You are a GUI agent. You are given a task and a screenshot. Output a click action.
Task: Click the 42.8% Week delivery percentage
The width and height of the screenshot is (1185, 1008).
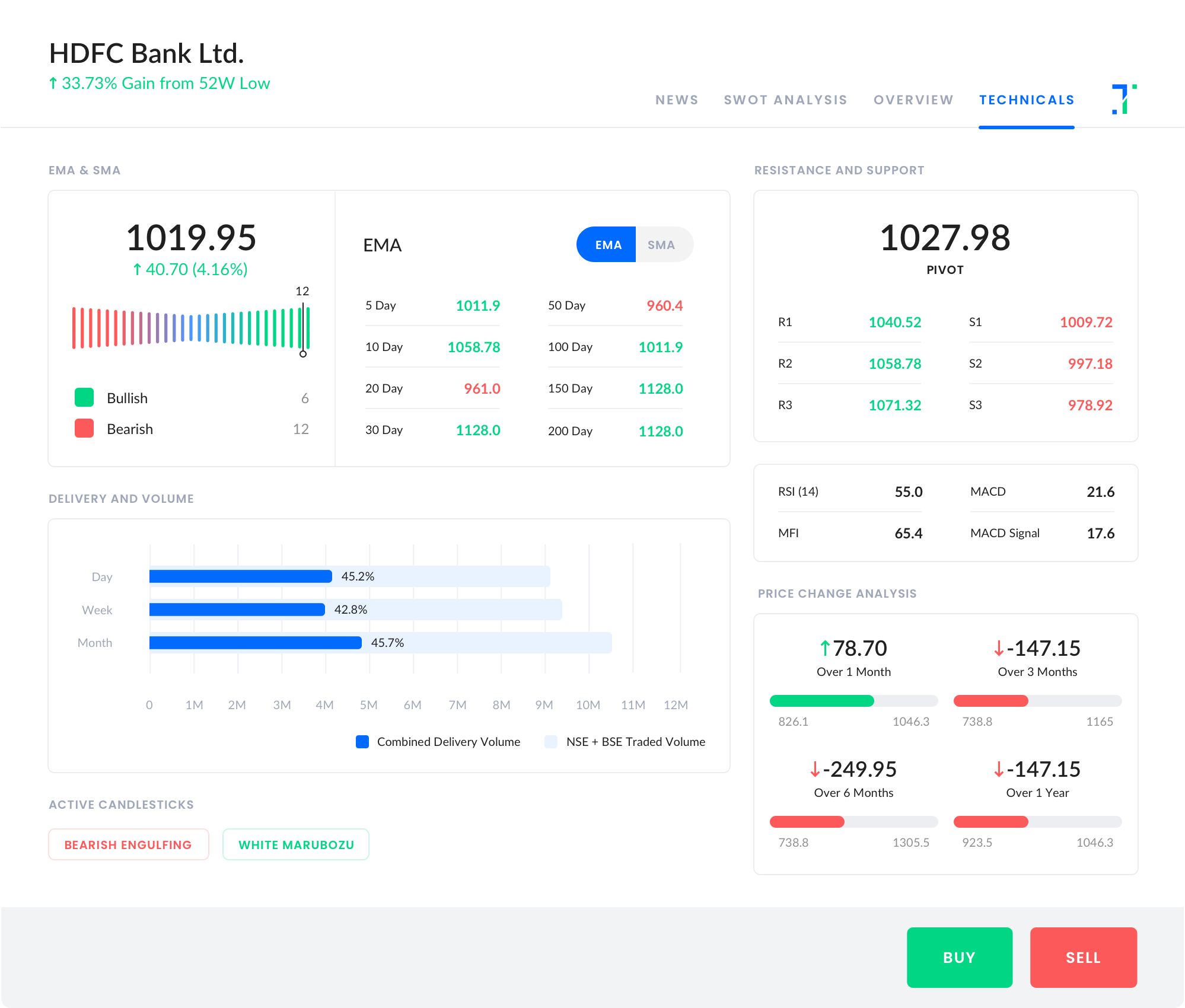pos(351,610)
